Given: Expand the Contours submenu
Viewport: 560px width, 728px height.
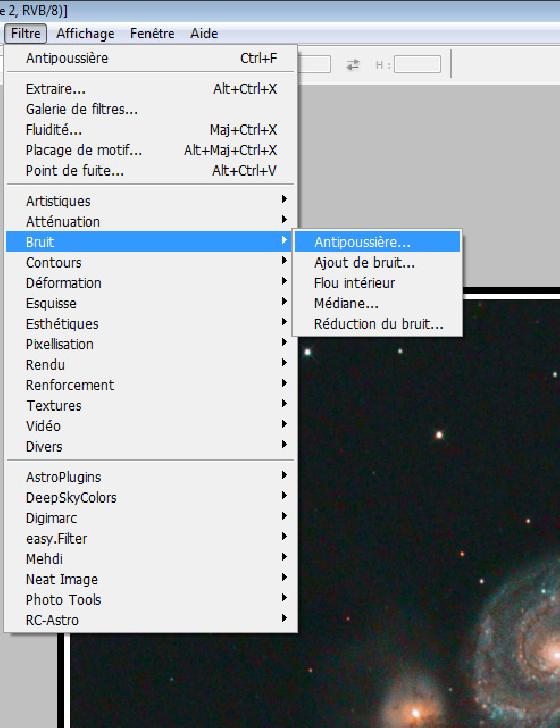Looking at the screenshot, I should click(x=151, y=262).
